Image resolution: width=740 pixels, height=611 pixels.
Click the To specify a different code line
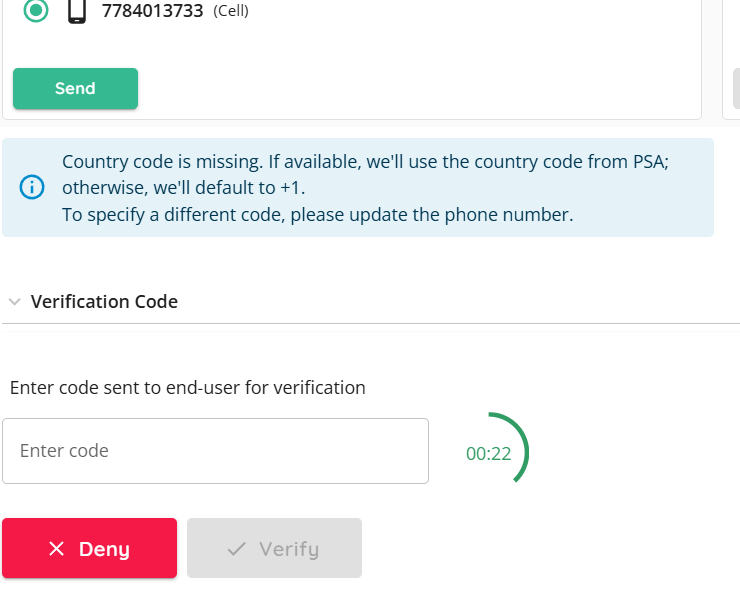(318, 215)
